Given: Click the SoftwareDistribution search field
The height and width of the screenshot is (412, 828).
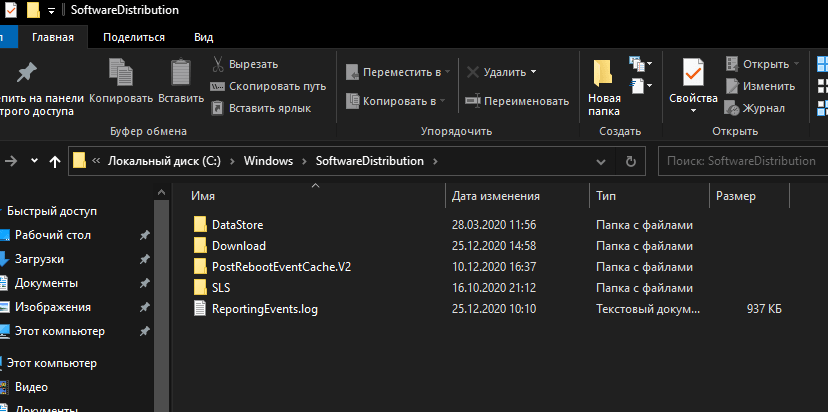Looking at the screenshot, I should (740, 161).
